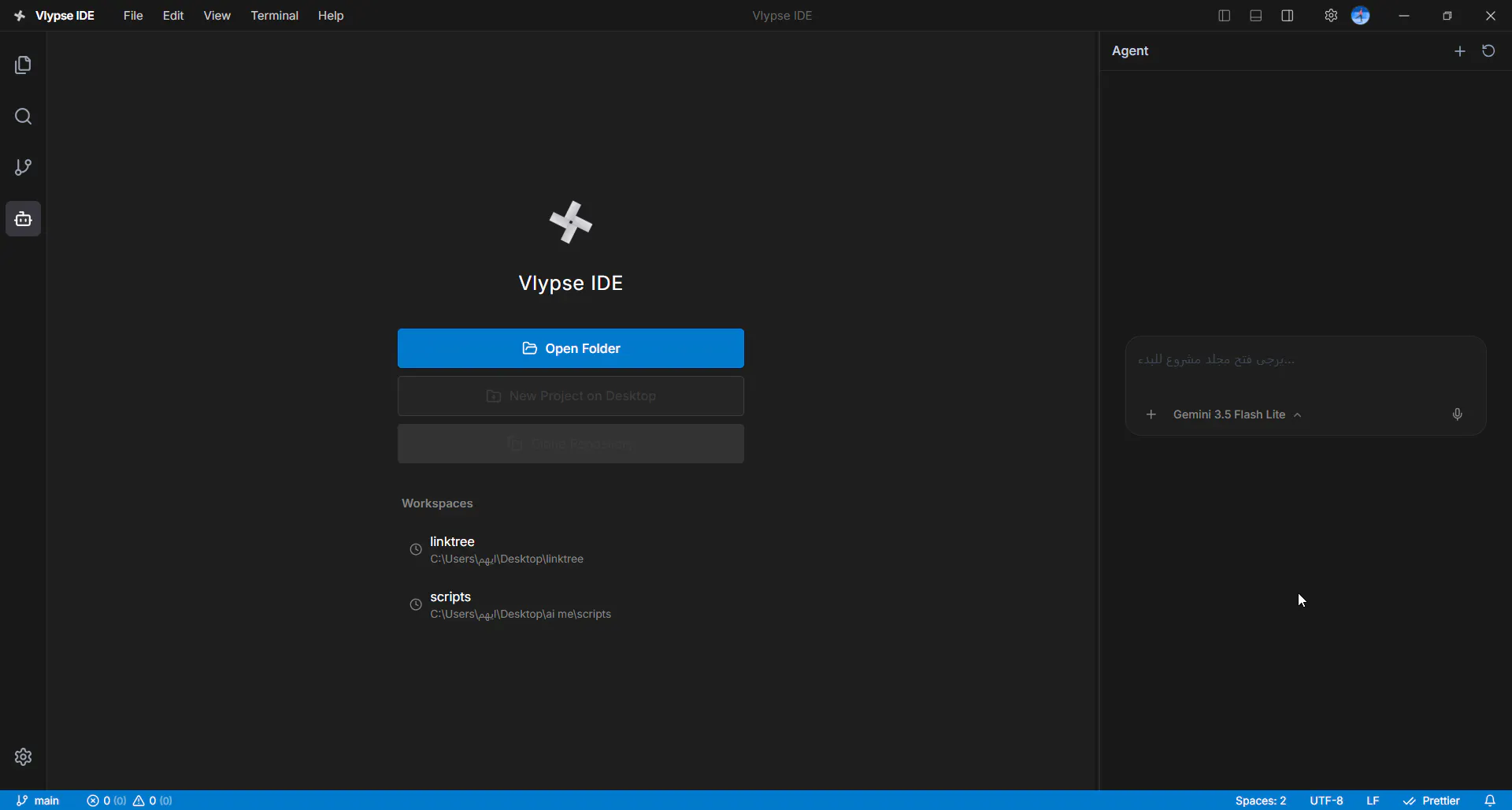Click Spaces: 2 indentation setting

(1261, 801)
